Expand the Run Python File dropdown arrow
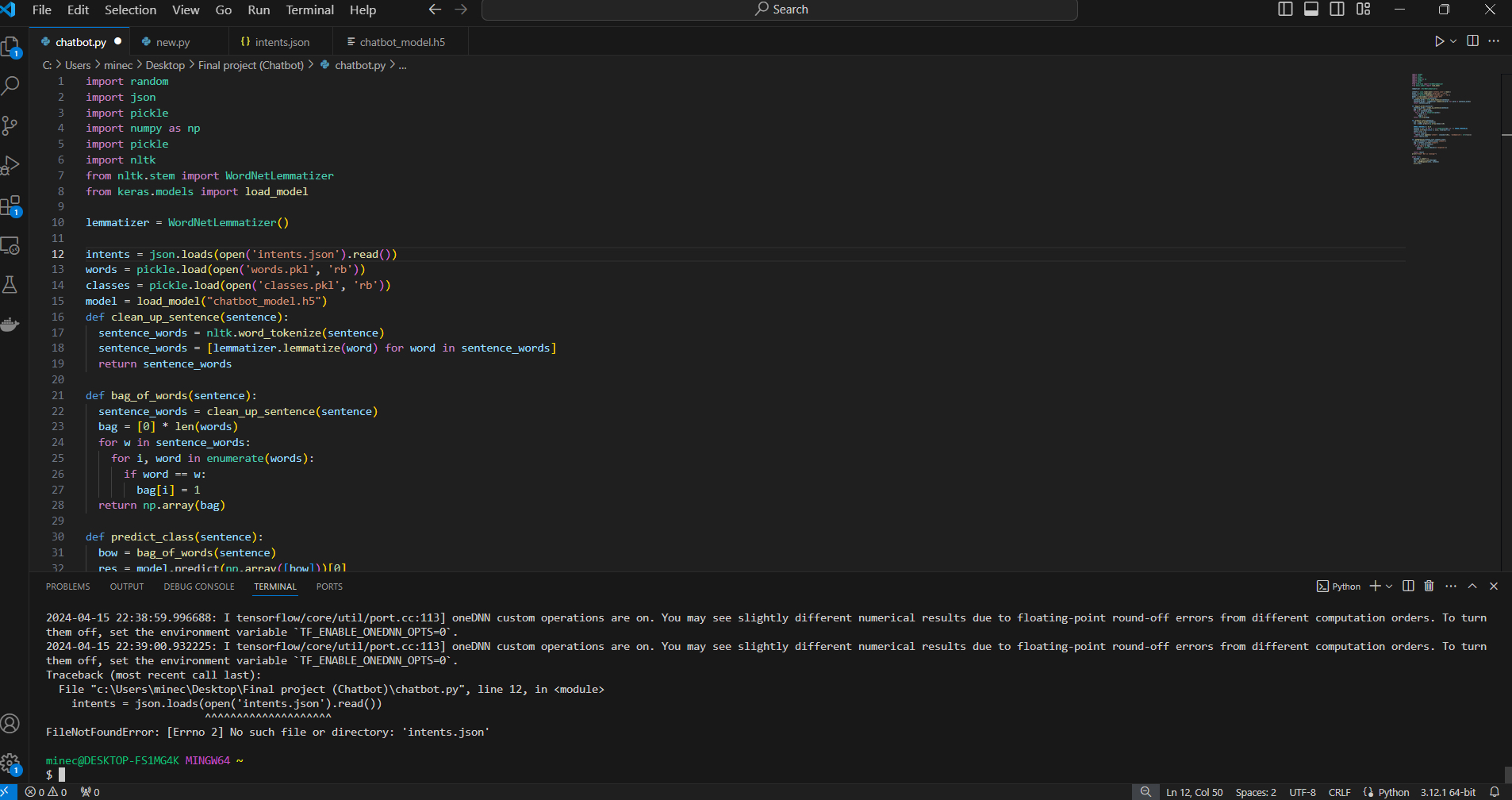The width and height of the screenshot is (1512, 800). coord(1453,41)
